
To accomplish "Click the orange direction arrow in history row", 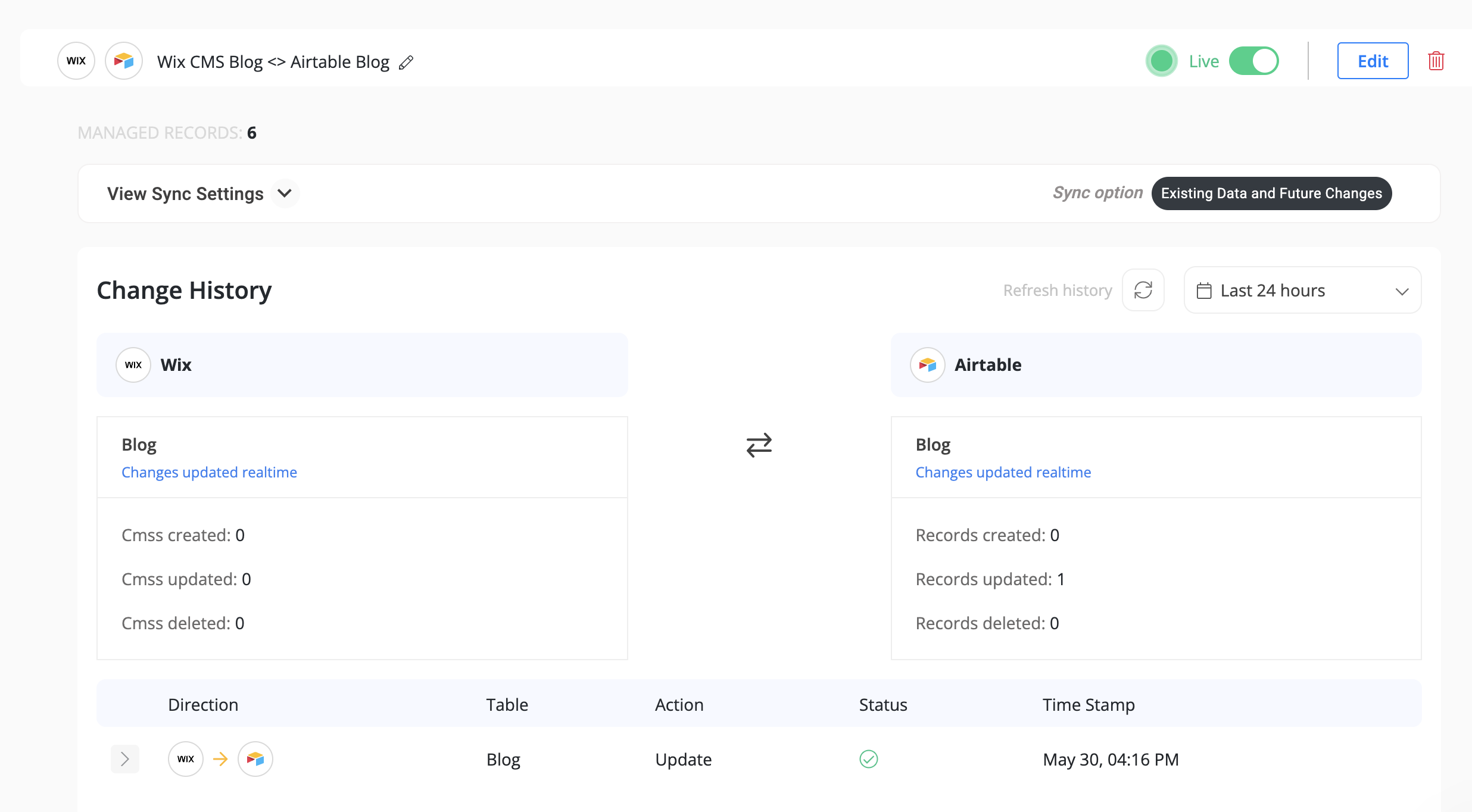I will (220, 759).
